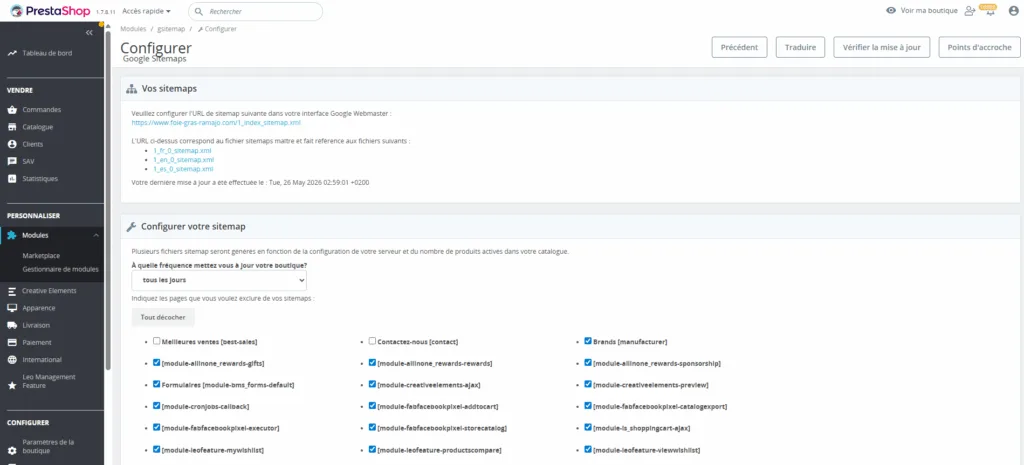The image size is (1024, 465).
Task: Open the employee profile avatar menu
Action: 1013,11
